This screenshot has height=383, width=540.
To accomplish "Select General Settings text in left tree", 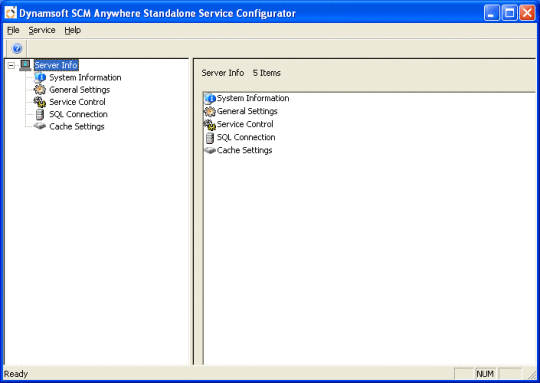I will pyautogui.click(x=80, y=90).
